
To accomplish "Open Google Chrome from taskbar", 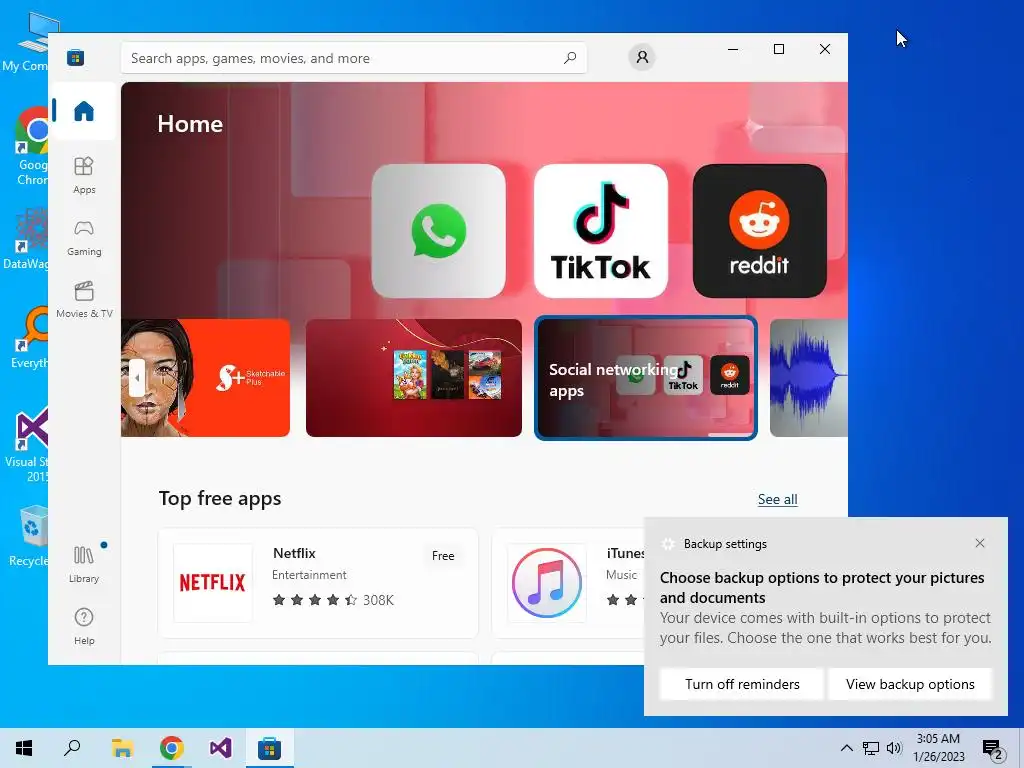I will coord(171,748).
